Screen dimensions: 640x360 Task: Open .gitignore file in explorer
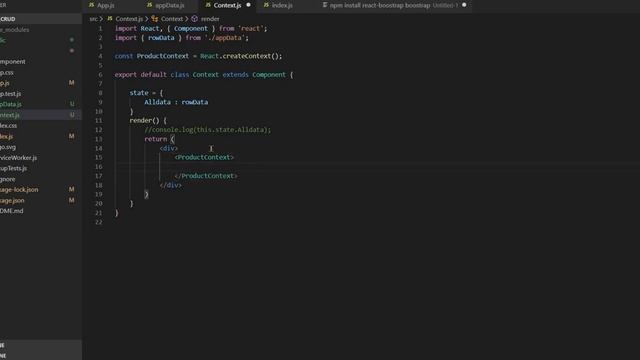[x=41, y=179]
